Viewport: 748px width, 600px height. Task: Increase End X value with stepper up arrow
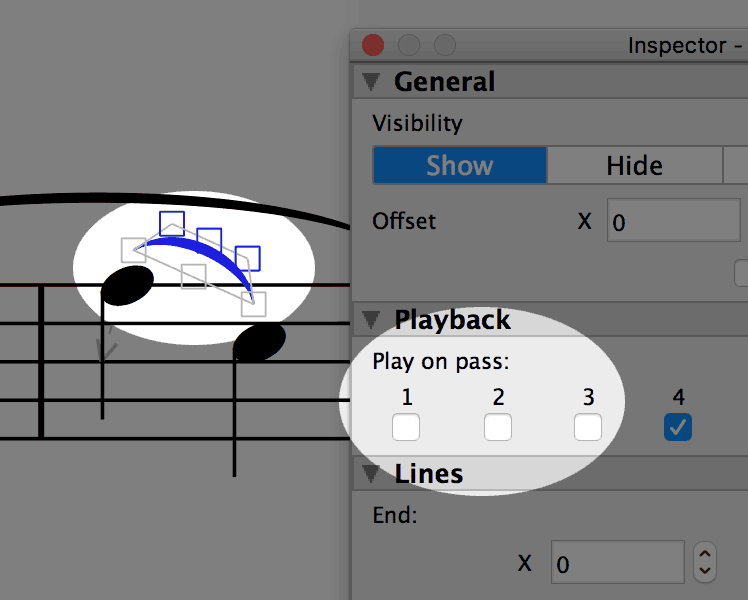click(x=705, y=554)
